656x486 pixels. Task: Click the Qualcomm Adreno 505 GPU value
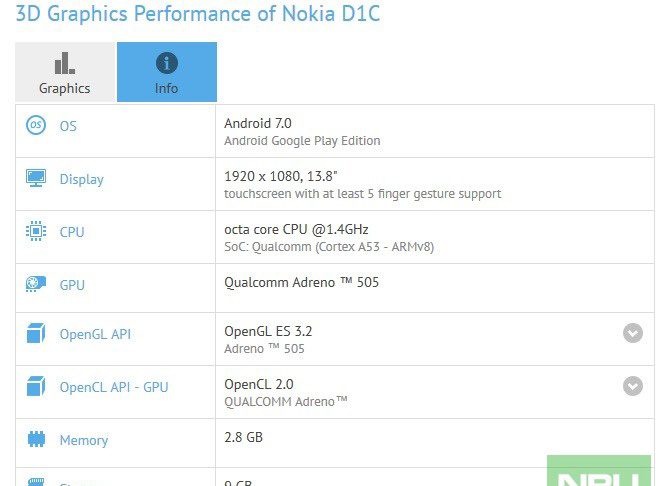pyautogui.click(x=301, y=282)
